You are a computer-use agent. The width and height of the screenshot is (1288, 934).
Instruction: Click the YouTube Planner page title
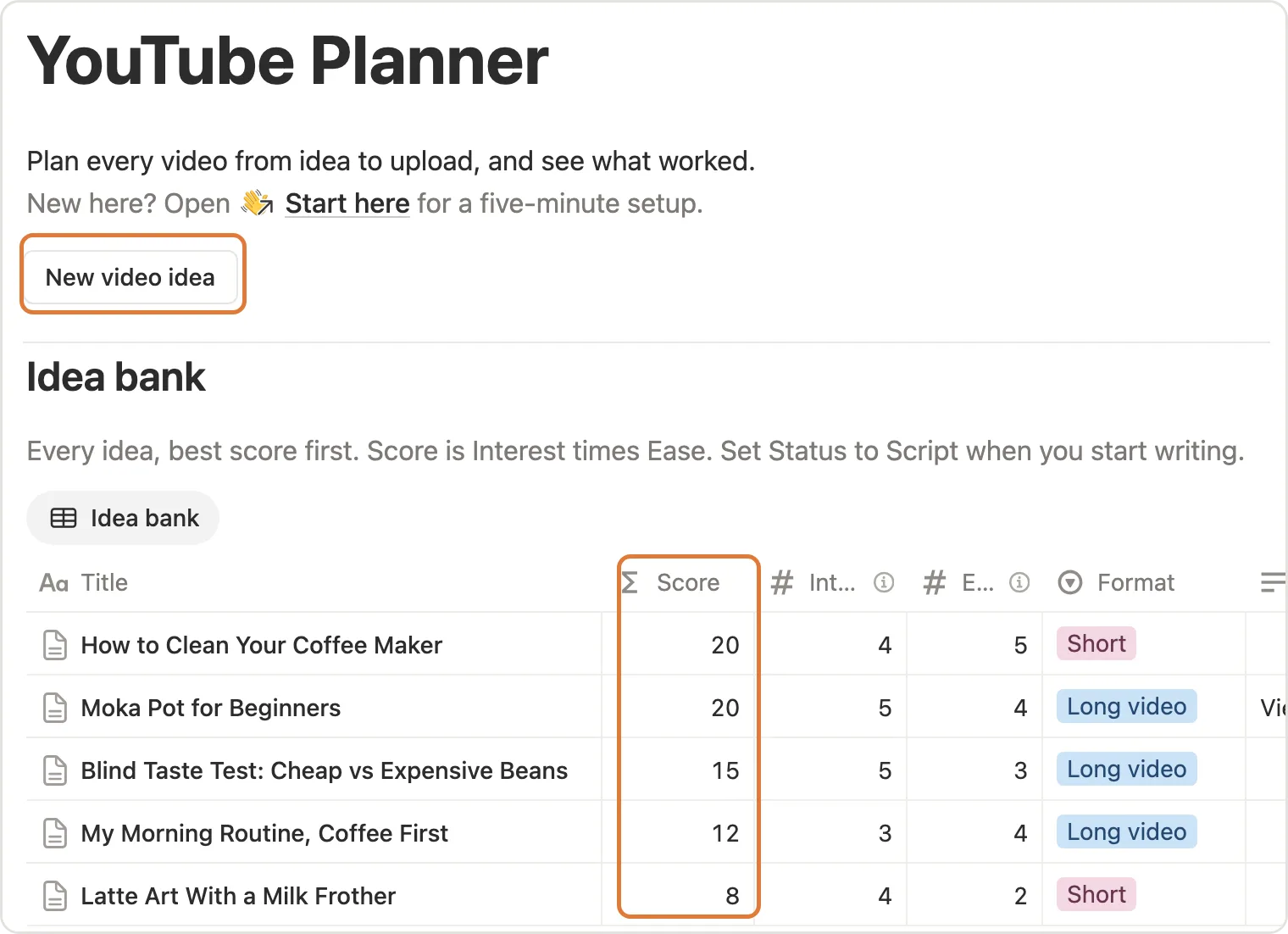click(288, 61)
